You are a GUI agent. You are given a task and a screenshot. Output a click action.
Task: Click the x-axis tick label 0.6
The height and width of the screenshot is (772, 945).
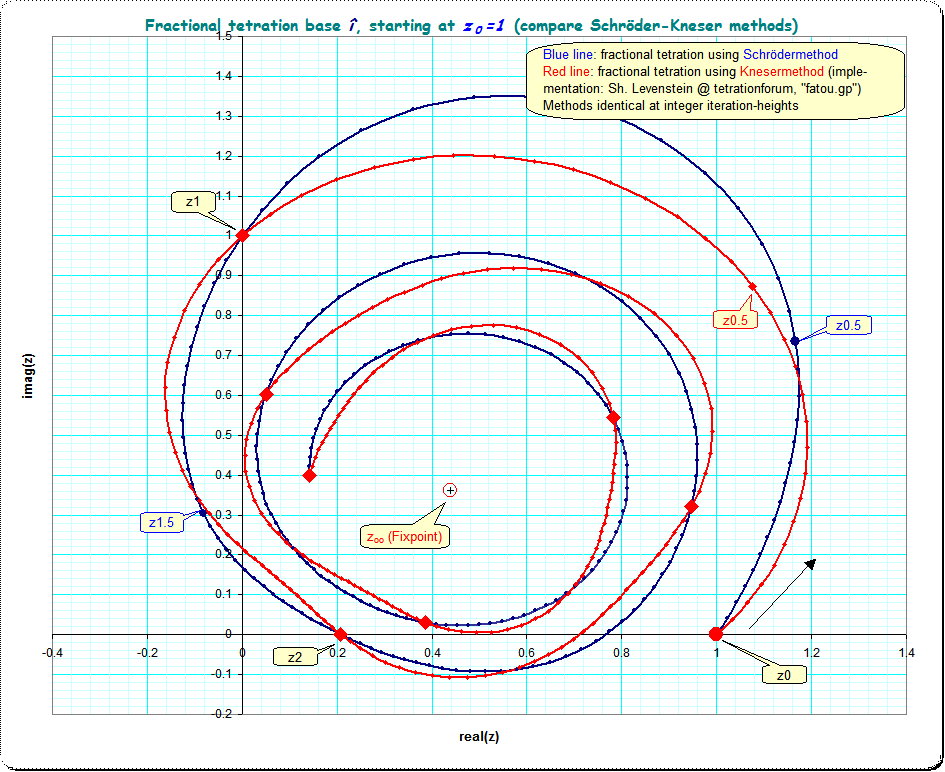[526, 653]
